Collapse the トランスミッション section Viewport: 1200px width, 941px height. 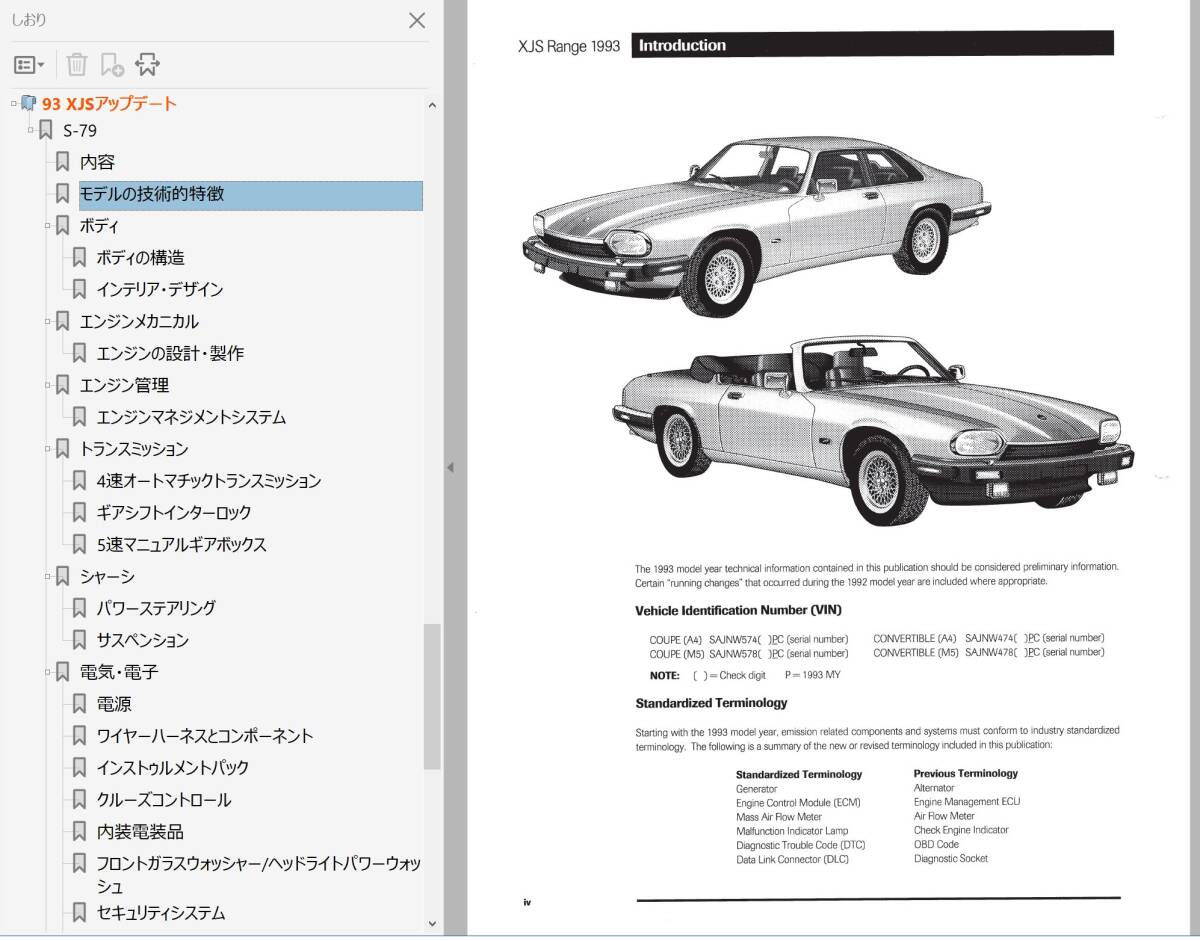click(47, 449)
